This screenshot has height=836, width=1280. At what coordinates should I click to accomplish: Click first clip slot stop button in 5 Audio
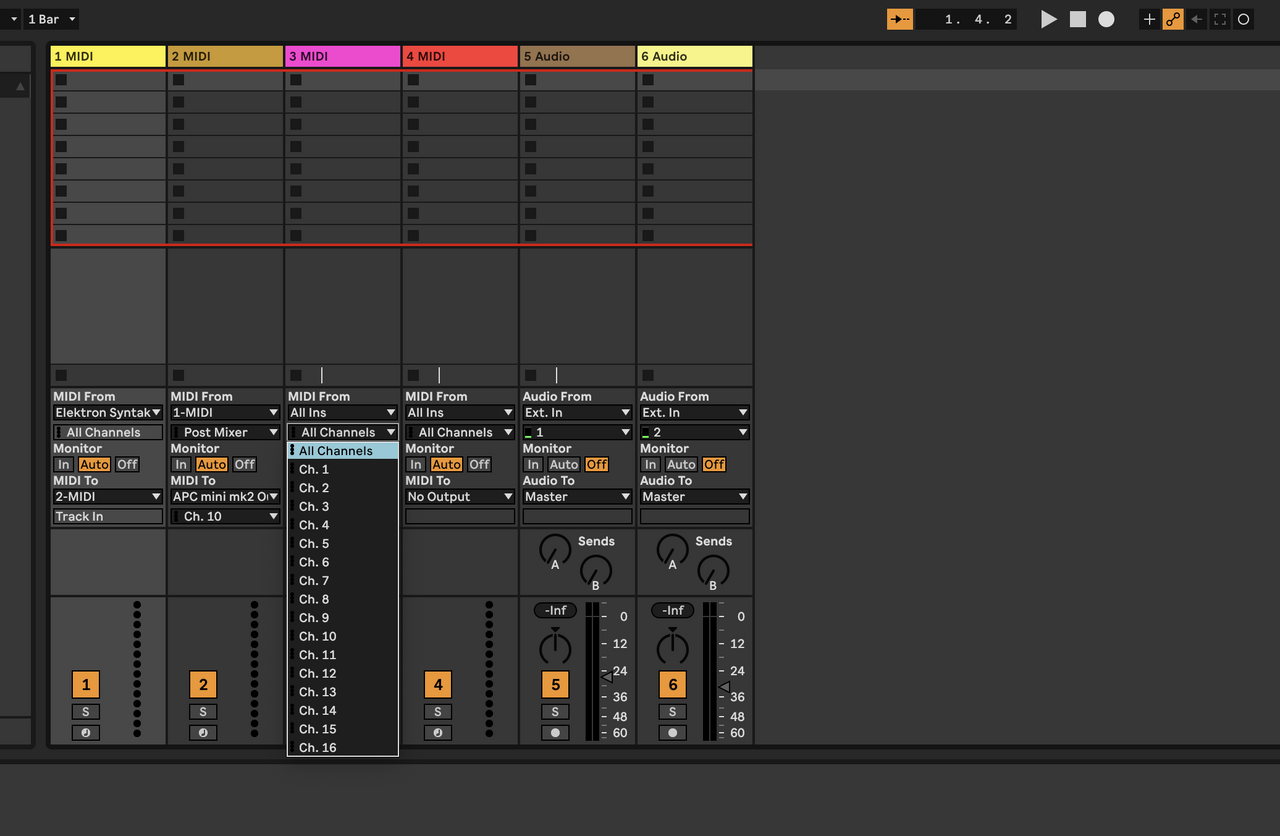[530, 80]
